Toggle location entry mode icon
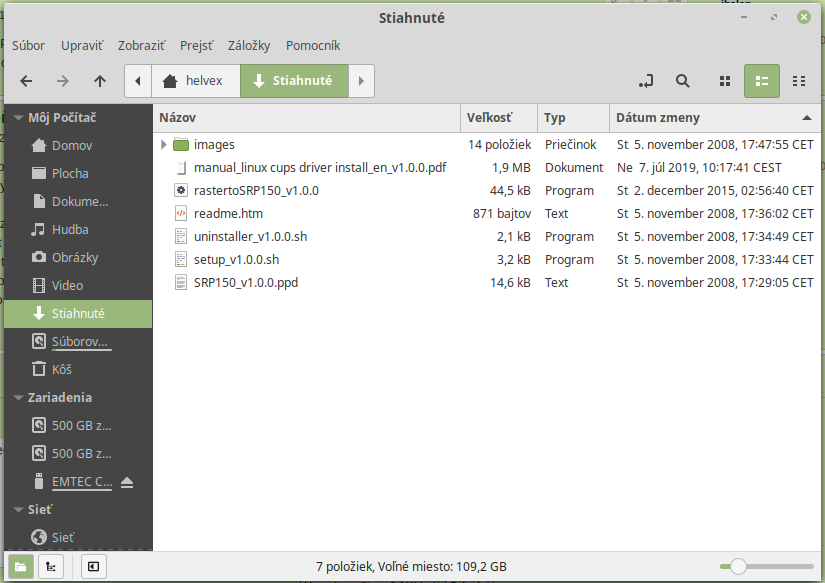Screen dimensions: 825x583 (646, 81)
